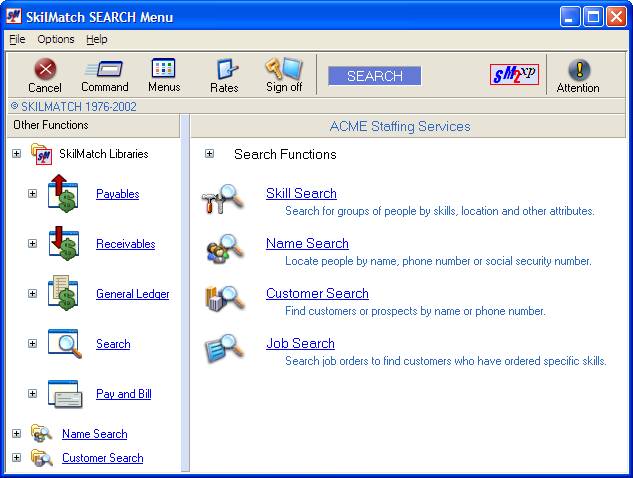Expand the SkilMatch Libraries tree node
Viewport: 633px width, 478px height.
click(16, 154)
